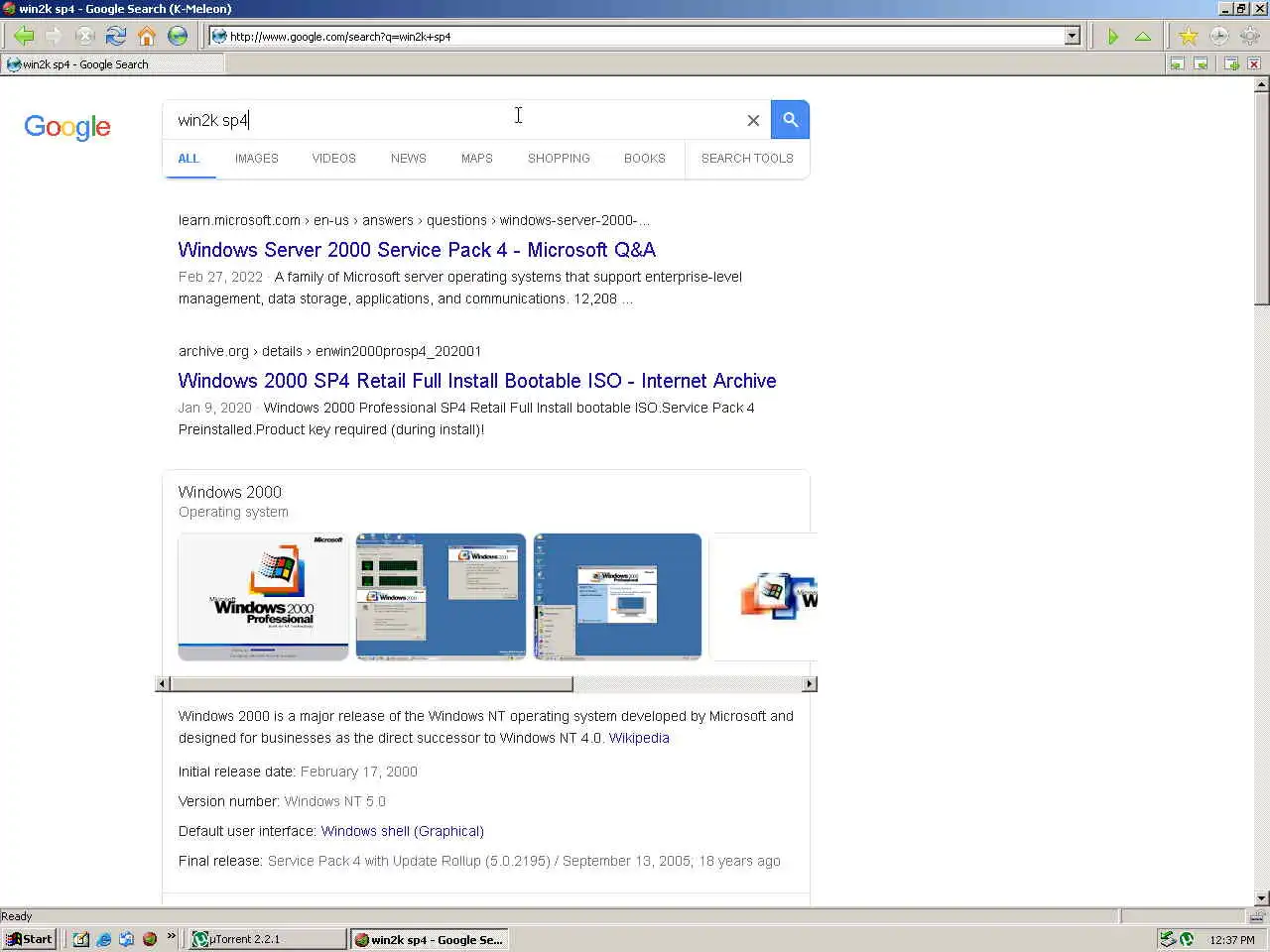
Task: Switch to the IMAGES tab
Action: [257, 159]
